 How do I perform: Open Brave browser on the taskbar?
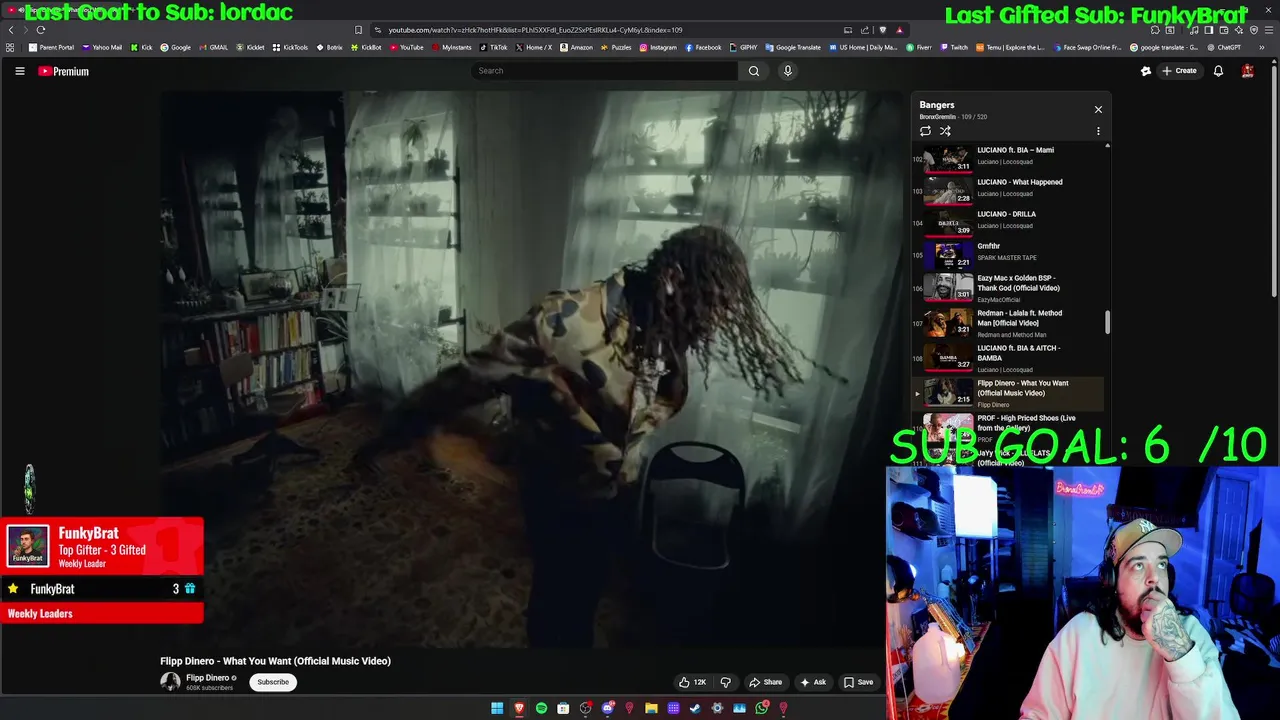coord(519,708)
